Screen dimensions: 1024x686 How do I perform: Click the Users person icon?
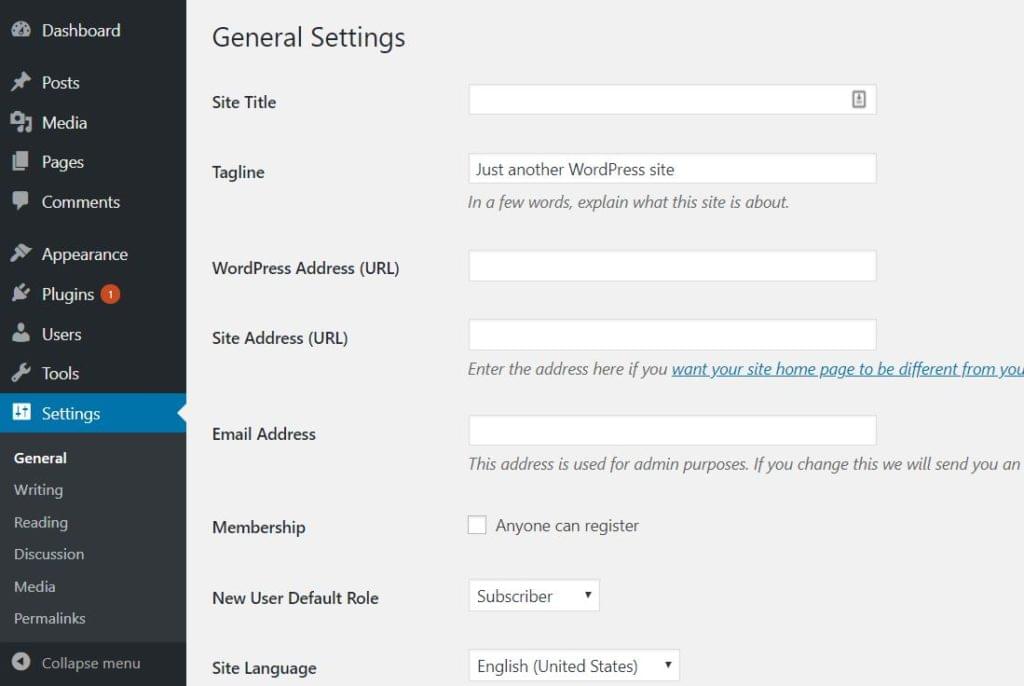[21, 334]
